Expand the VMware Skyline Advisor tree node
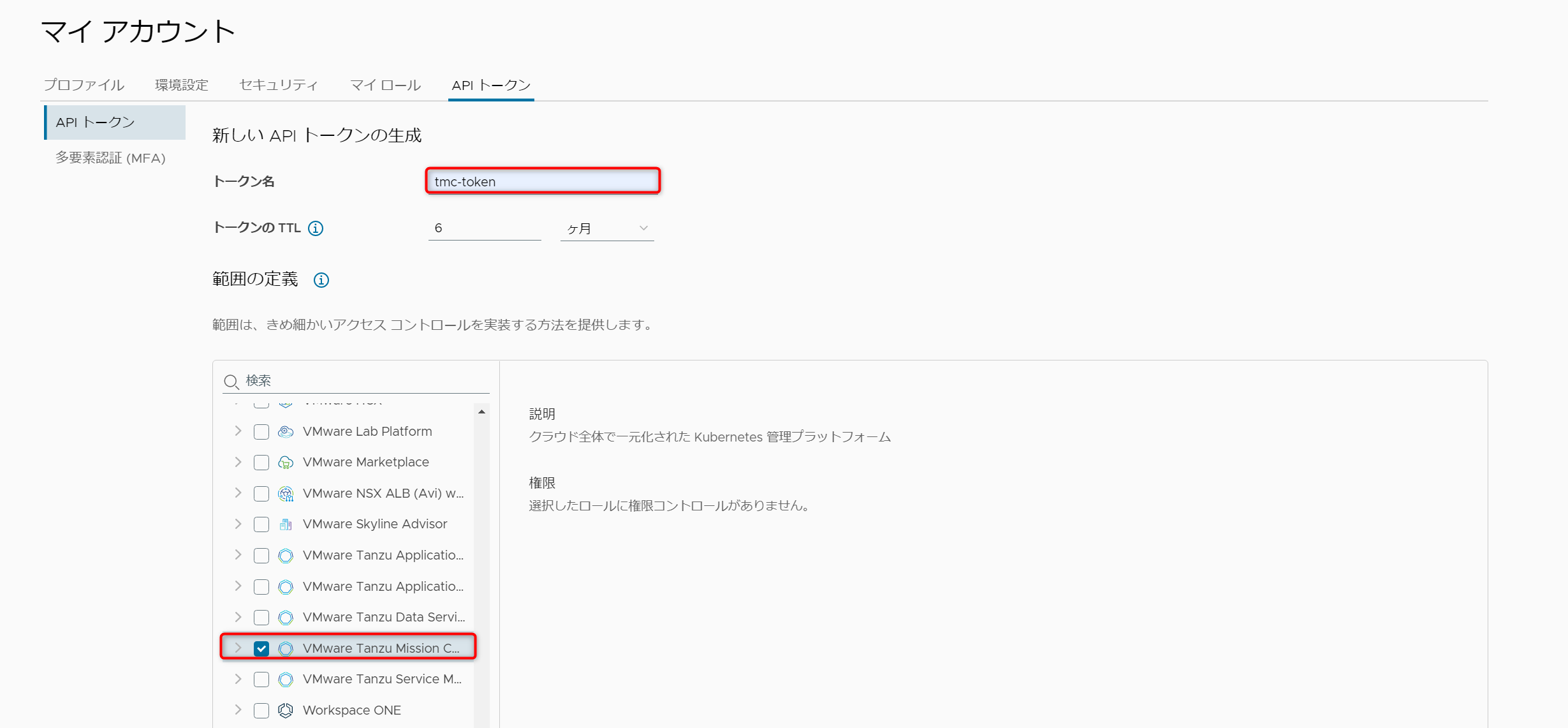 pyautogui.click(x=238, y=524)
